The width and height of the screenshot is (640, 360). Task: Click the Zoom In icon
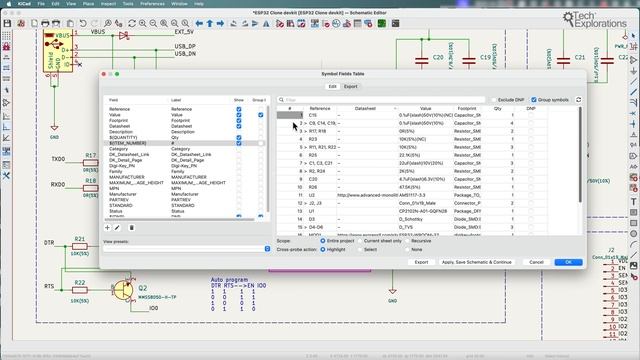(142, 24)
